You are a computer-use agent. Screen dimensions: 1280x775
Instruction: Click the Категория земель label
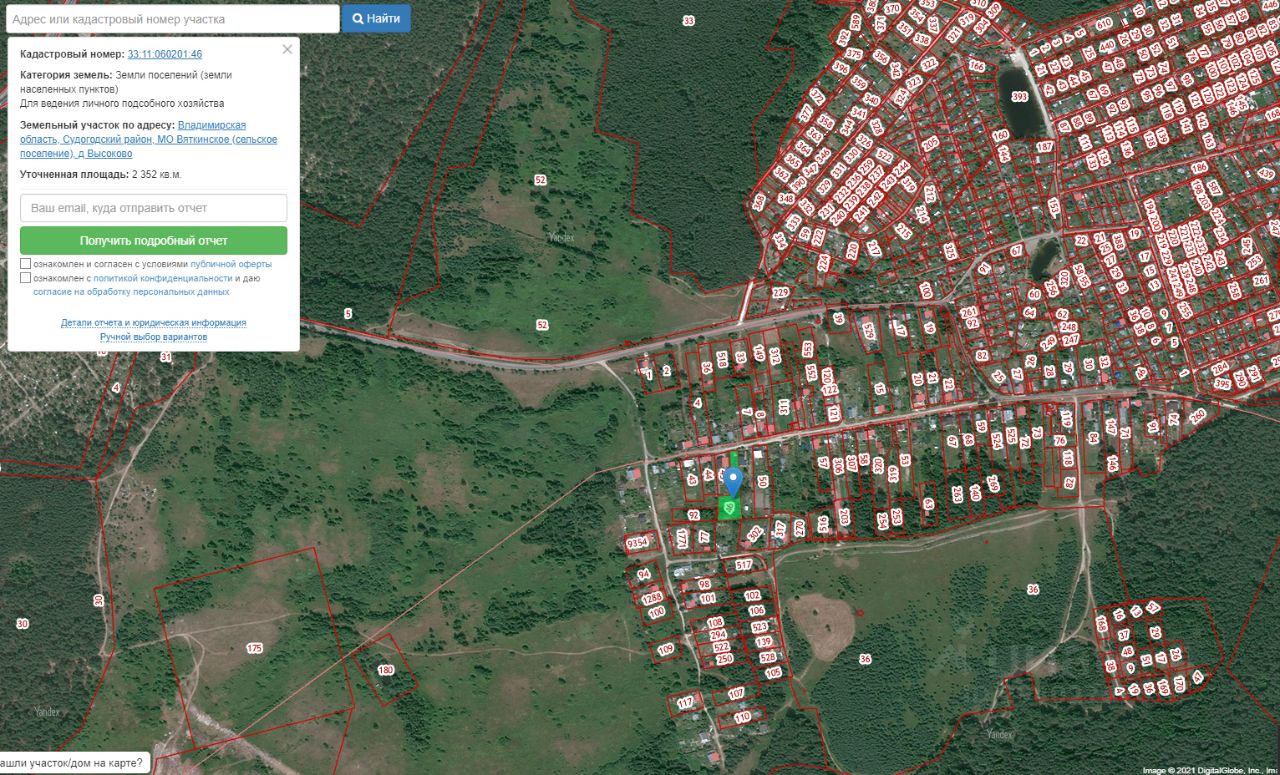pyautogui.click(x=66, y=75)
